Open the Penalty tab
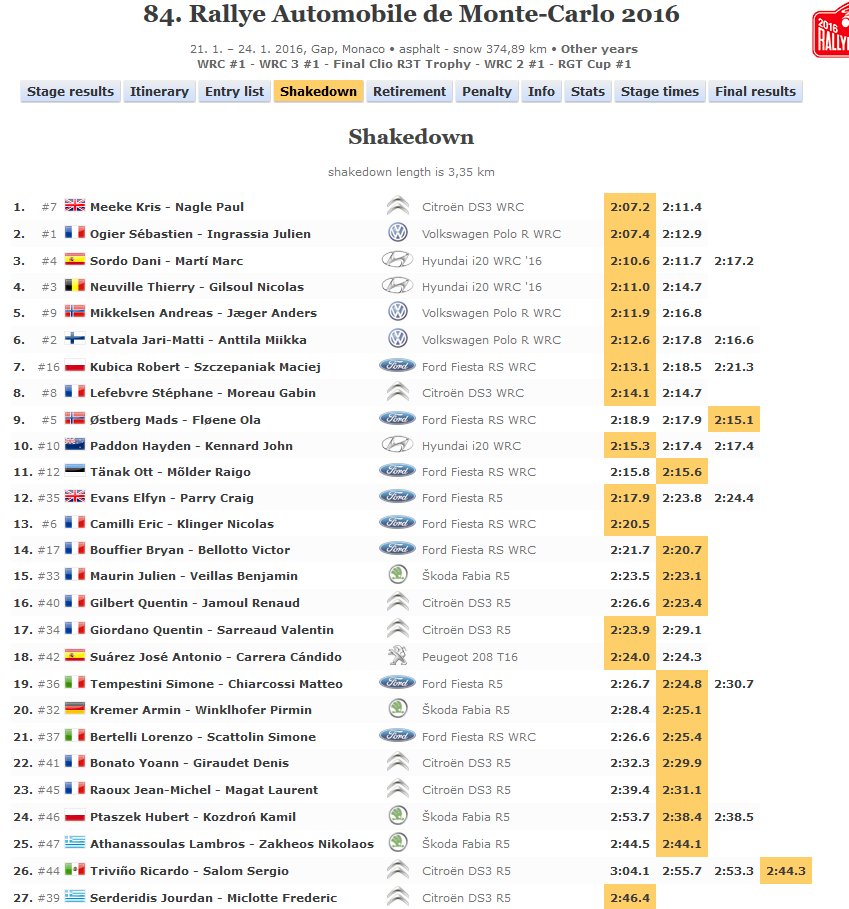The width and height of the screenshot is (849, 909). 487,92
